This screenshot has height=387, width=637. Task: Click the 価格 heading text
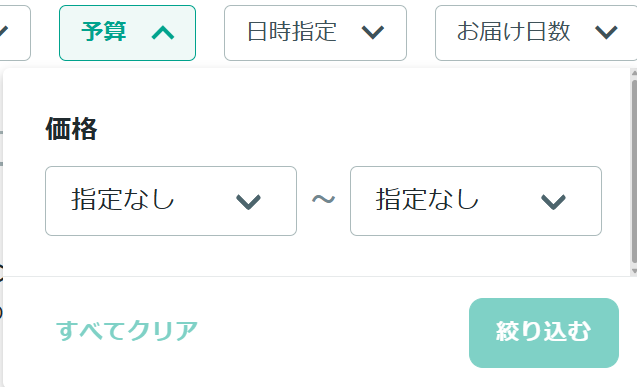(x=72, y=129)
